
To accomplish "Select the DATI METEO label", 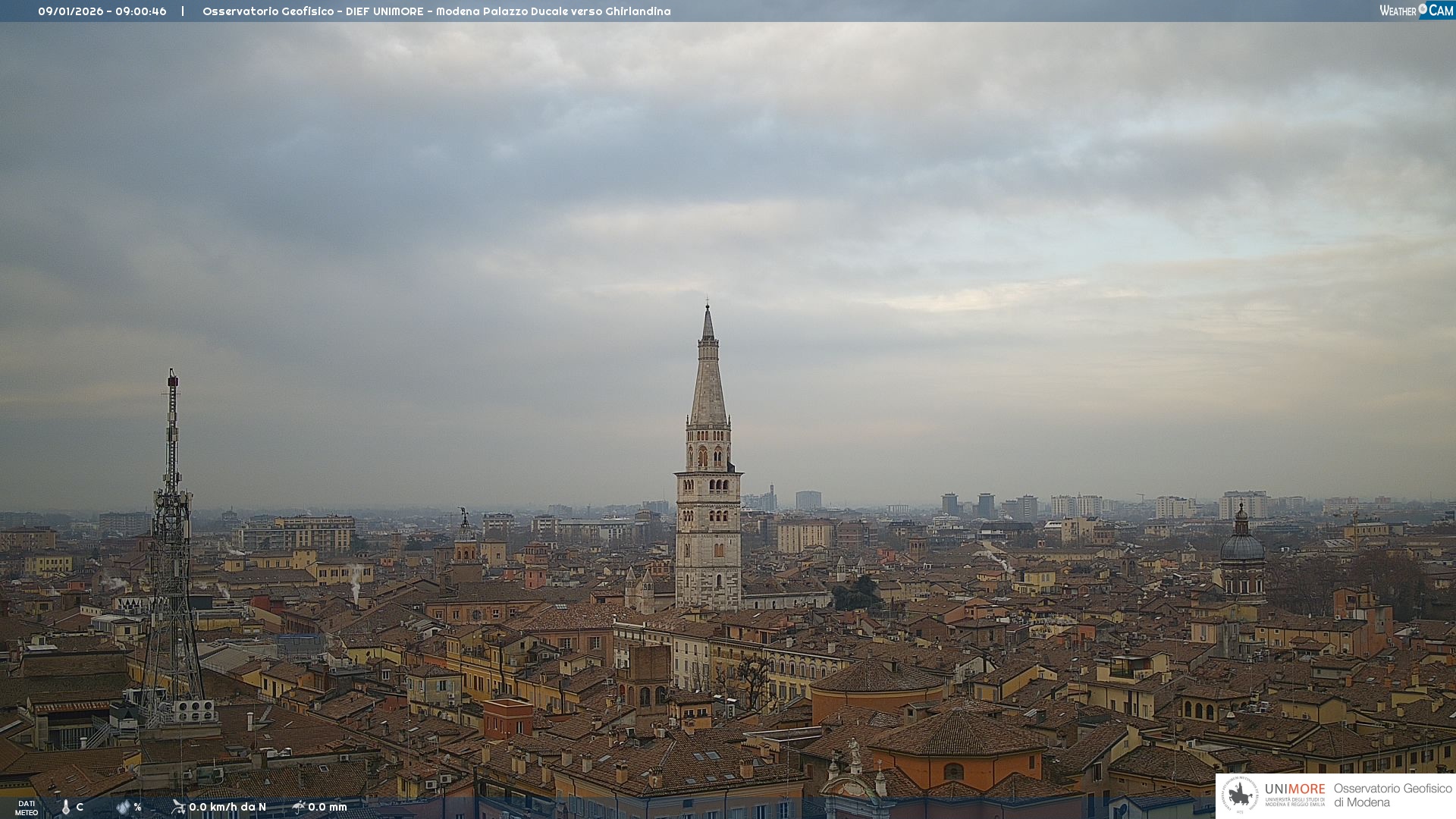I will [x=27, y=808].
